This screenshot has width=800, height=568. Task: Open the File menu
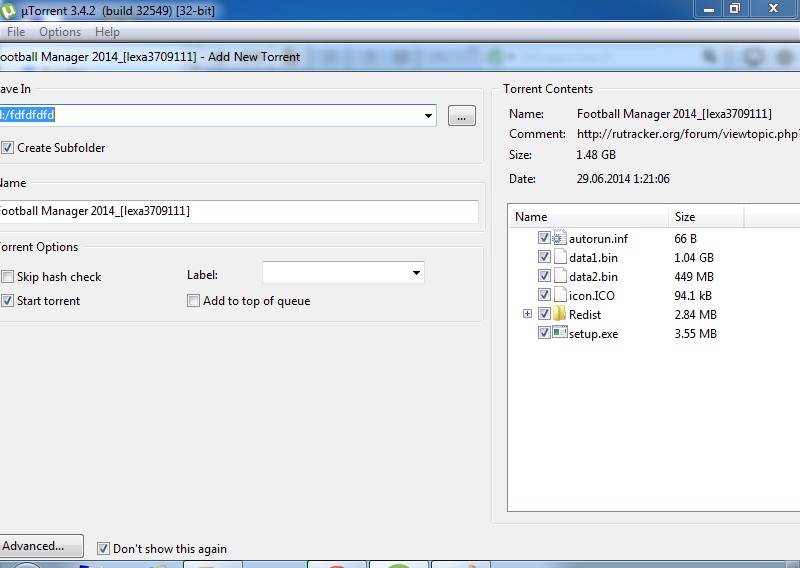point(16,32)
